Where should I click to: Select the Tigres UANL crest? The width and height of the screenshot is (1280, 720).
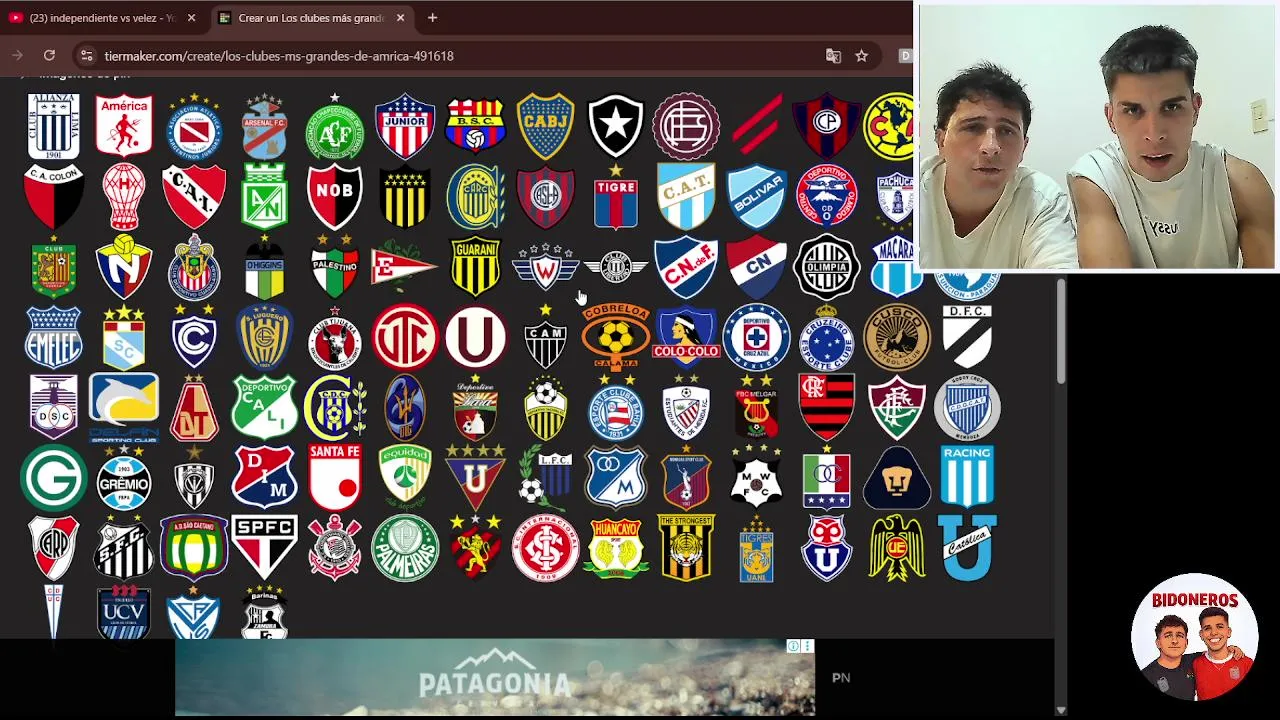(757, 548)
